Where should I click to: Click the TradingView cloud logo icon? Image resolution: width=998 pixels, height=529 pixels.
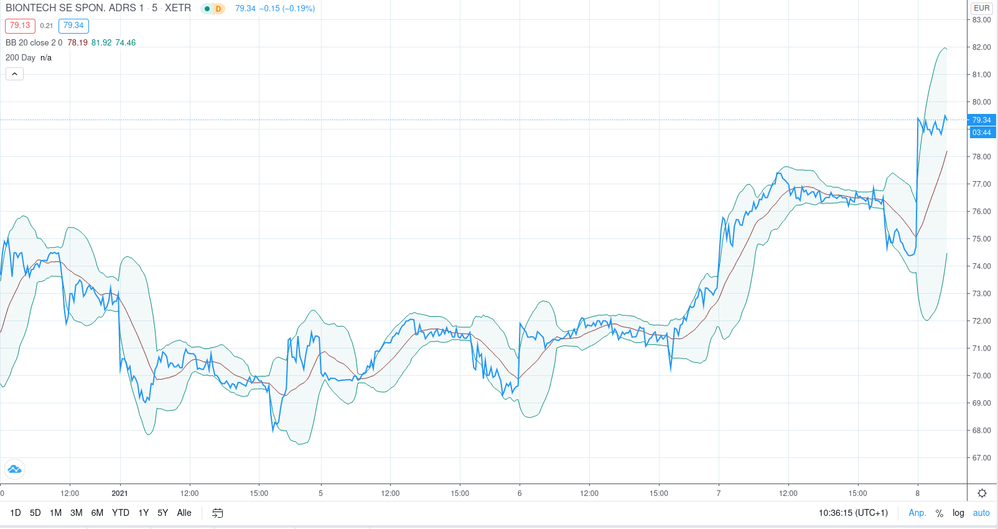pos(15,469)
